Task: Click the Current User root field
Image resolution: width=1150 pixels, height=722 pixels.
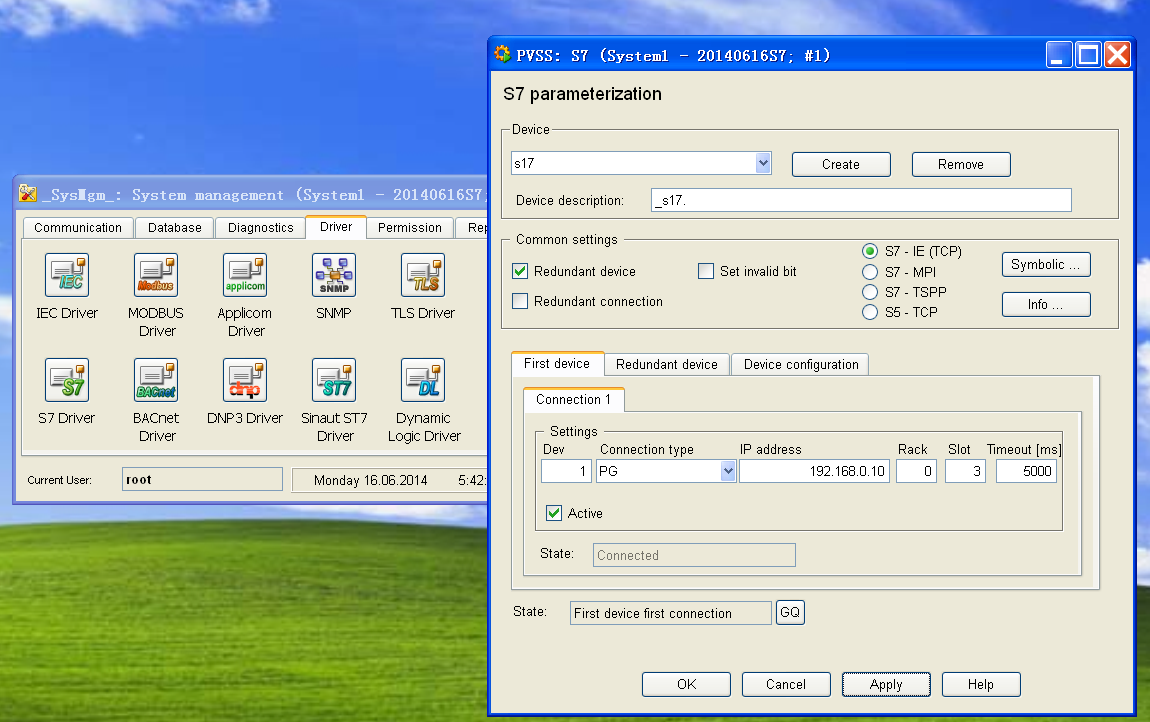Action: 202,479
